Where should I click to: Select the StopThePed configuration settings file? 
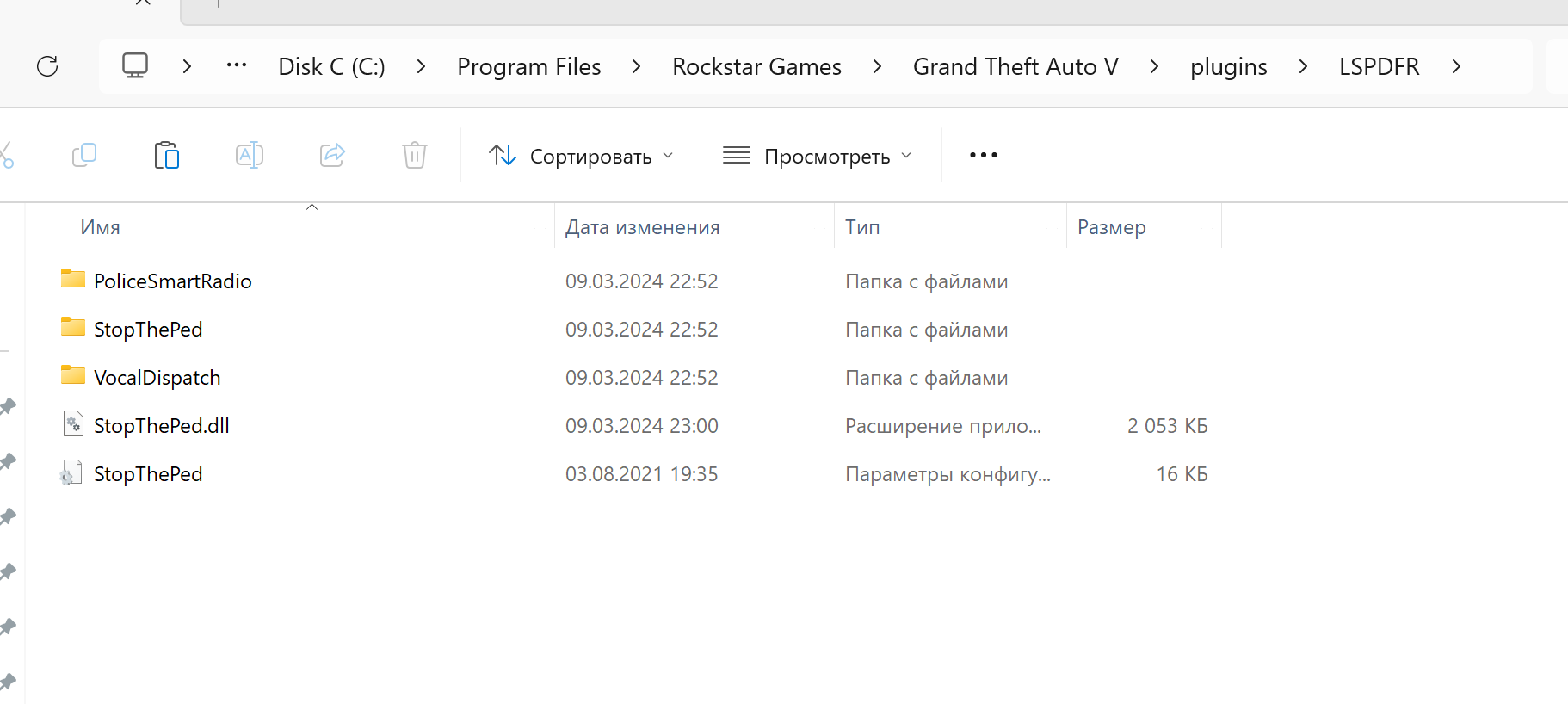[x=148, y=474]
